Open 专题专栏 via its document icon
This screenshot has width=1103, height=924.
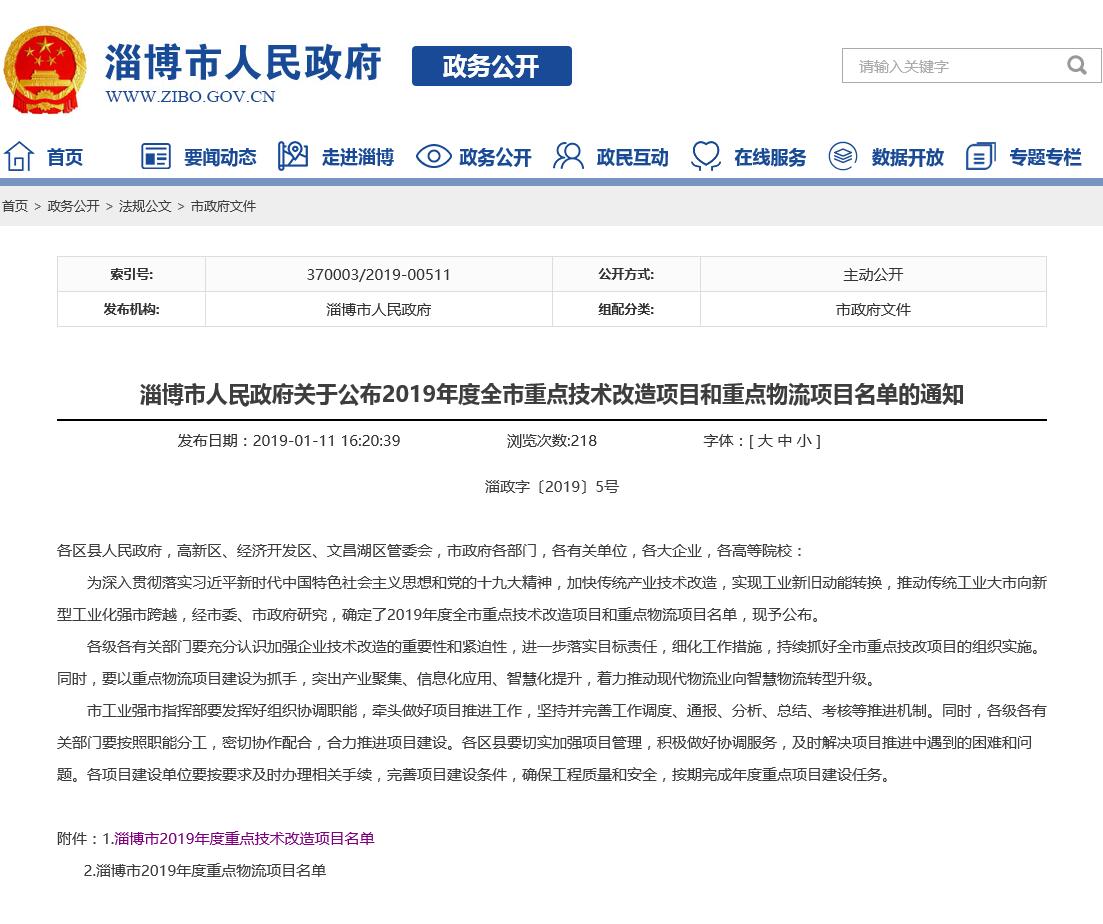coord(980,156)
